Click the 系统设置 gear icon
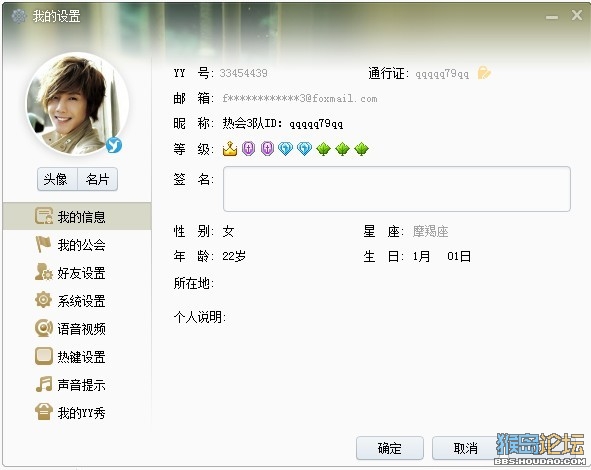This screenshot has height=470, width=591. coord(43,300)
